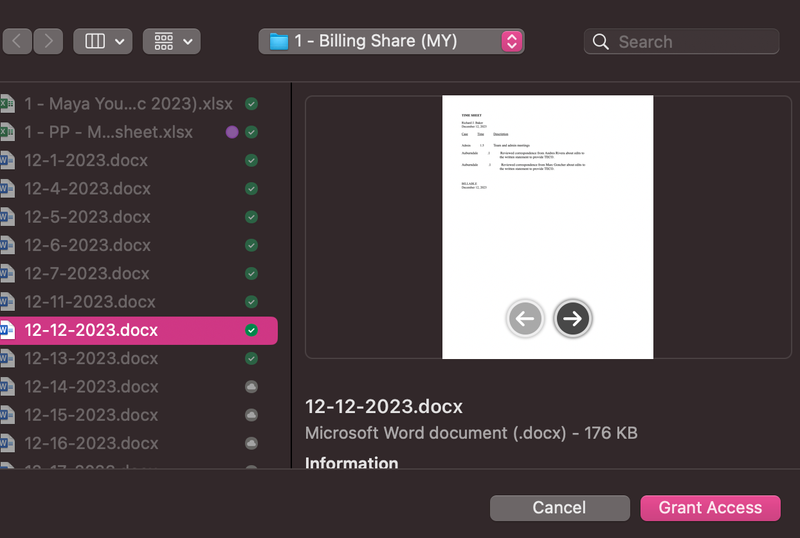Click the Word icon of 12-16-2023.docx

[7, 443]
